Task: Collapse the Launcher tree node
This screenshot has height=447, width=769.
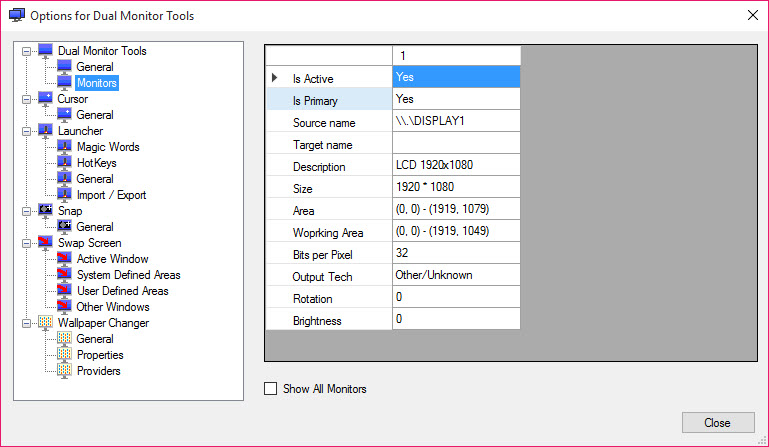Action: (26, 131)
